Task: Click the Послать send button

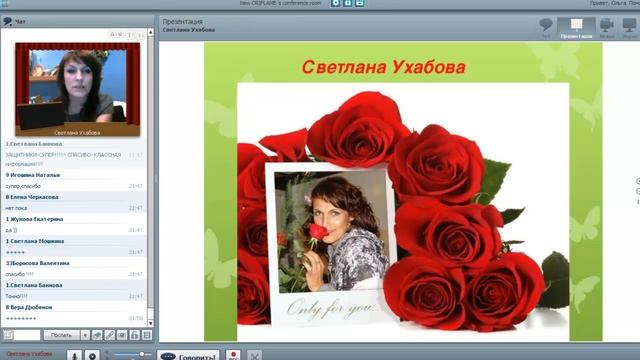Action: [61, 335]
